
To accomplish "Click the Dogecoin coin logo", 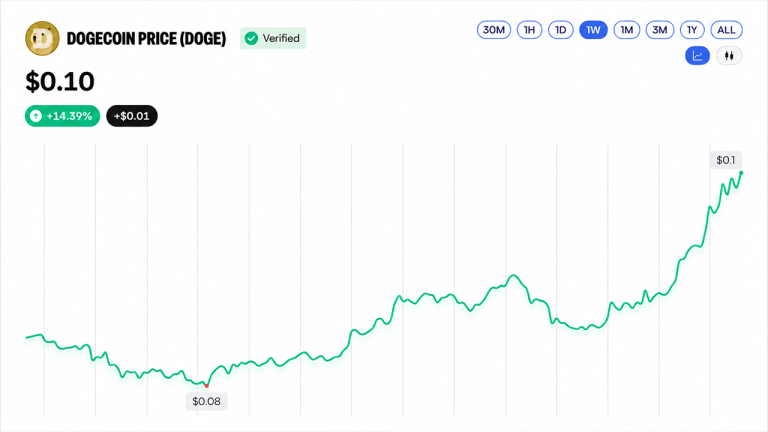I will [42, 38].
